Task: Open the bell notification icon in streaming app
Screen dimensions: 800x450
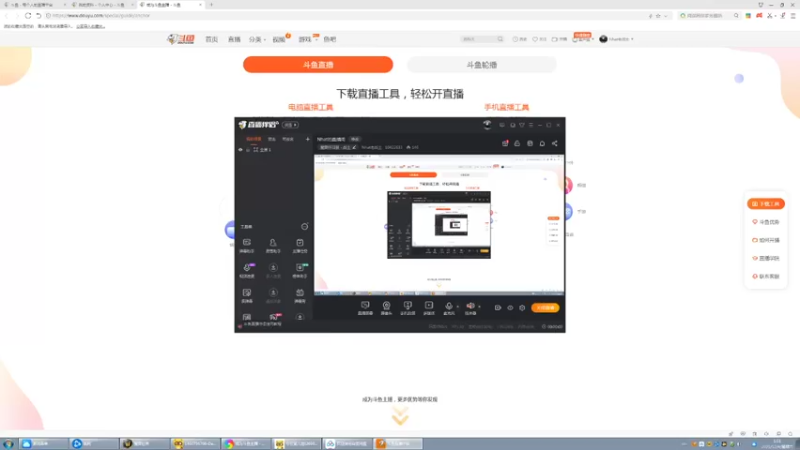Action: point(542,143)
